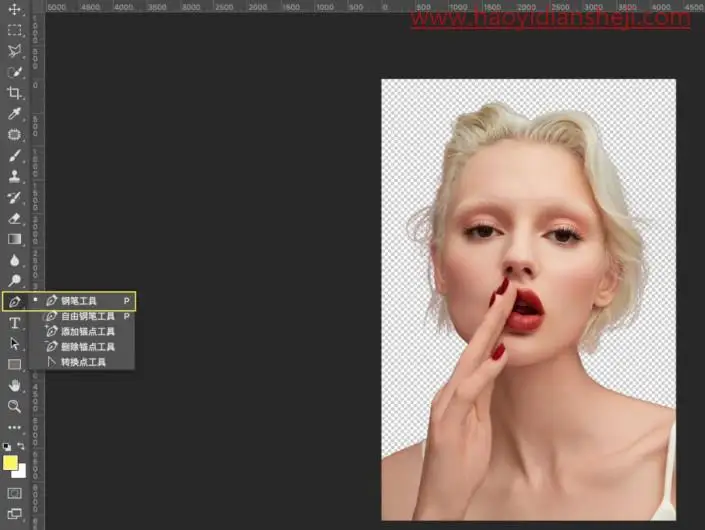The height and width of the screenshot is (530, 705).
Task: Select the Eraser tool
Action: pos(14,218)
